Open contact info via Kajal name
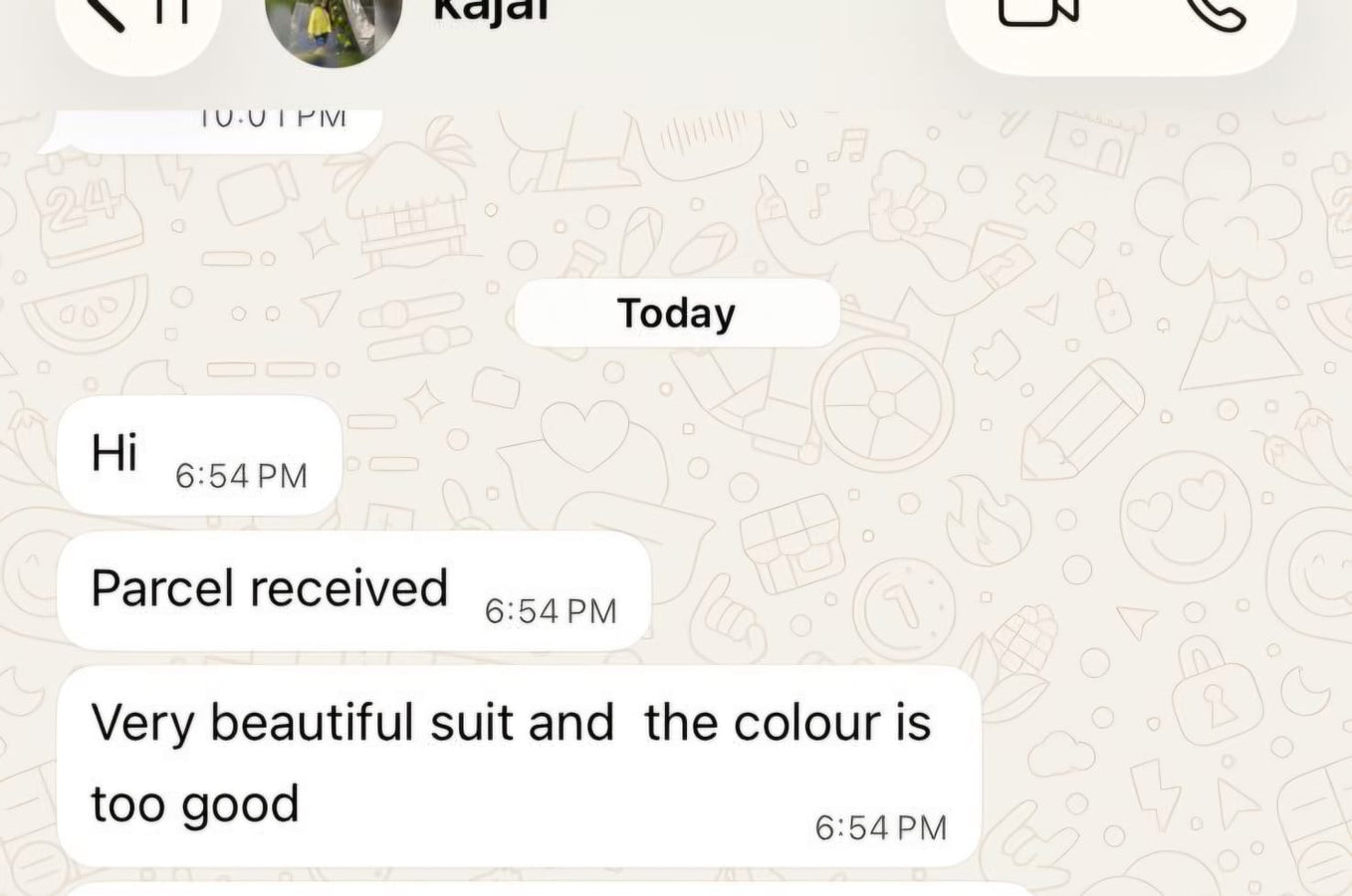The height and width of the screenshot is (896, 1352). tap(491, 11)
